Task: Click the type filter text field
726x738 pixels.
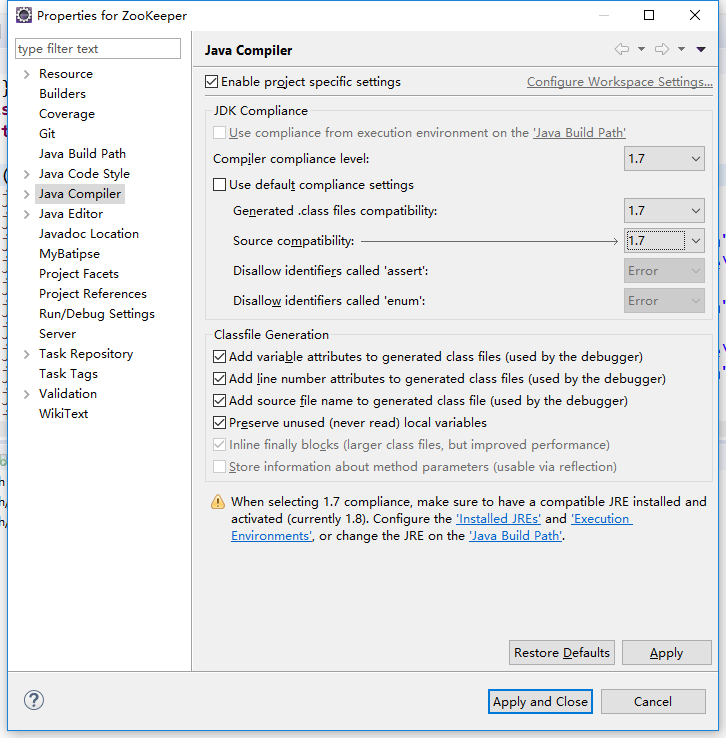Action: [98, 49]
